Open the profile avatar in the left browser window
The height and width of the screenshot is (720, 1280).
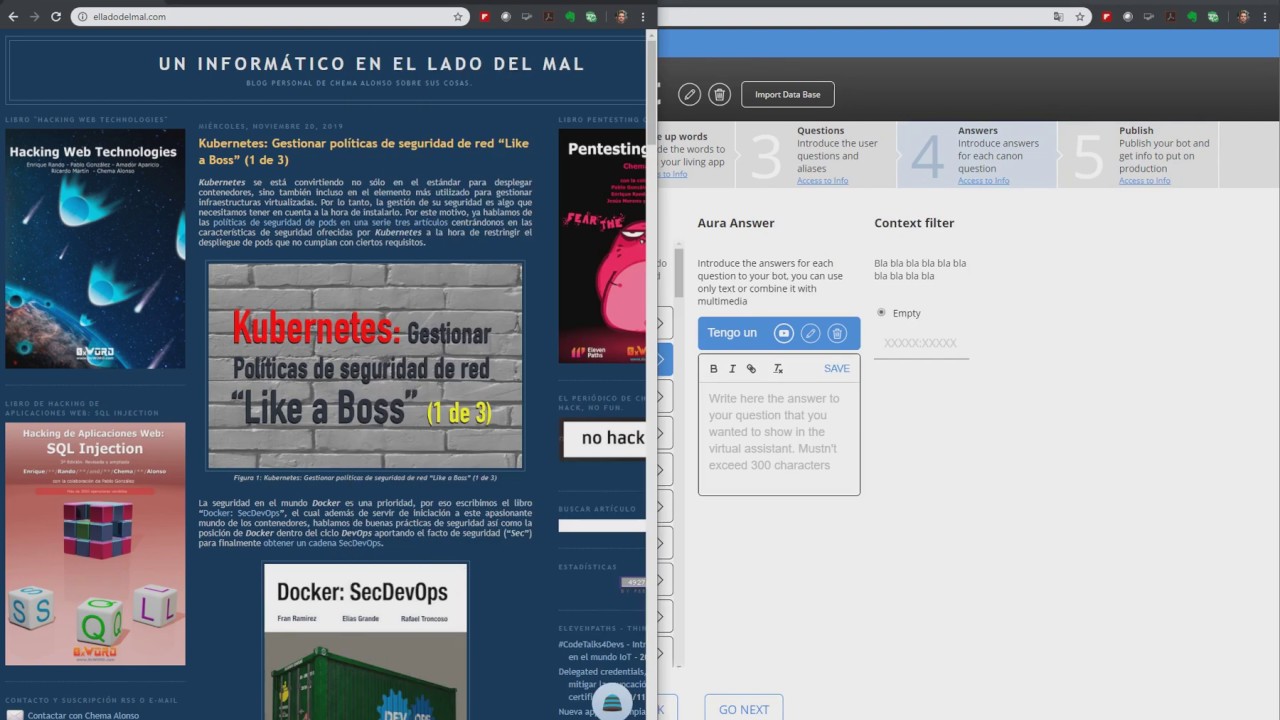coord(621,17)
